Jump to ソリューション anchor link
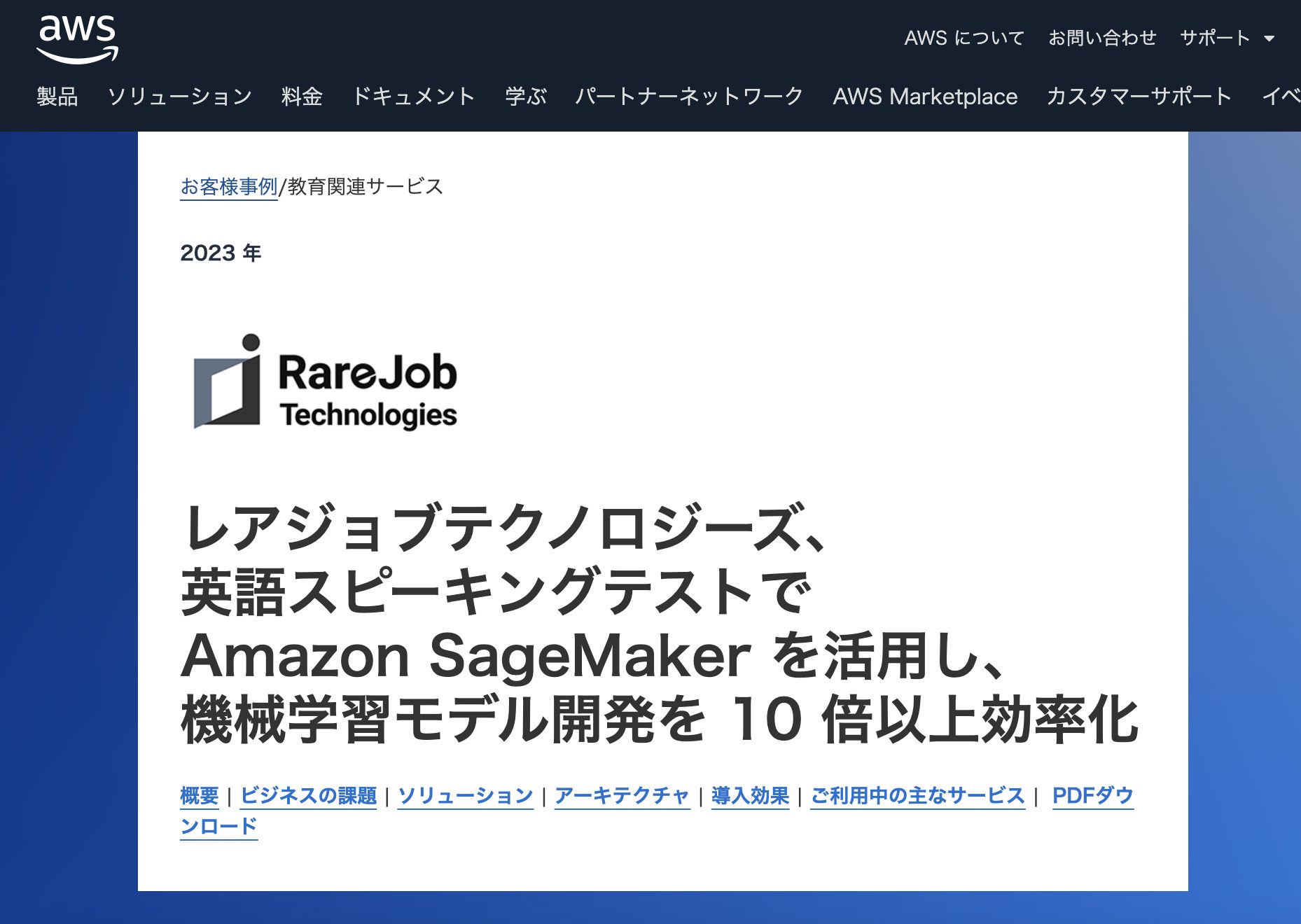The width and height of the screenshot is (1301, 924). tap(466, 796)
